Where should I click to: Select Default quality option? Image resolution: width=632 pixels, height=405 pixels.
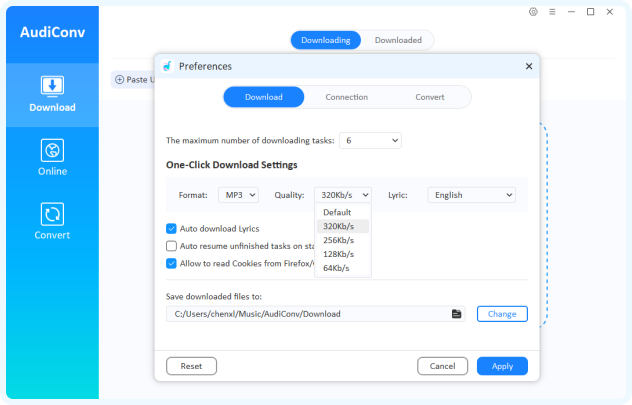(x=343, y=212)
